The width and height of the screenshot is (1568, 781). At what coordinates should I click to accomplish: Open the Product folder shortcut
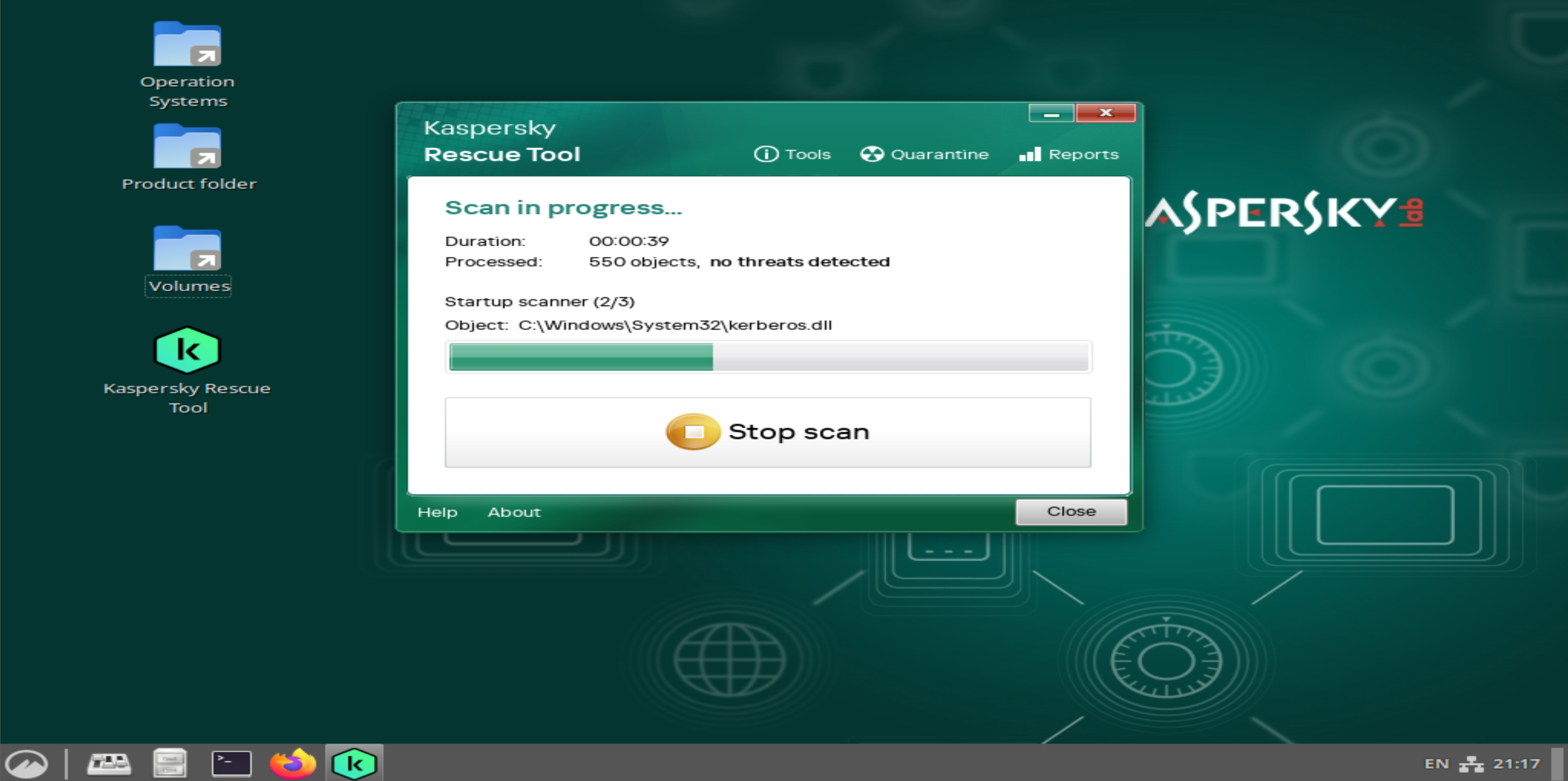point(189,157)
